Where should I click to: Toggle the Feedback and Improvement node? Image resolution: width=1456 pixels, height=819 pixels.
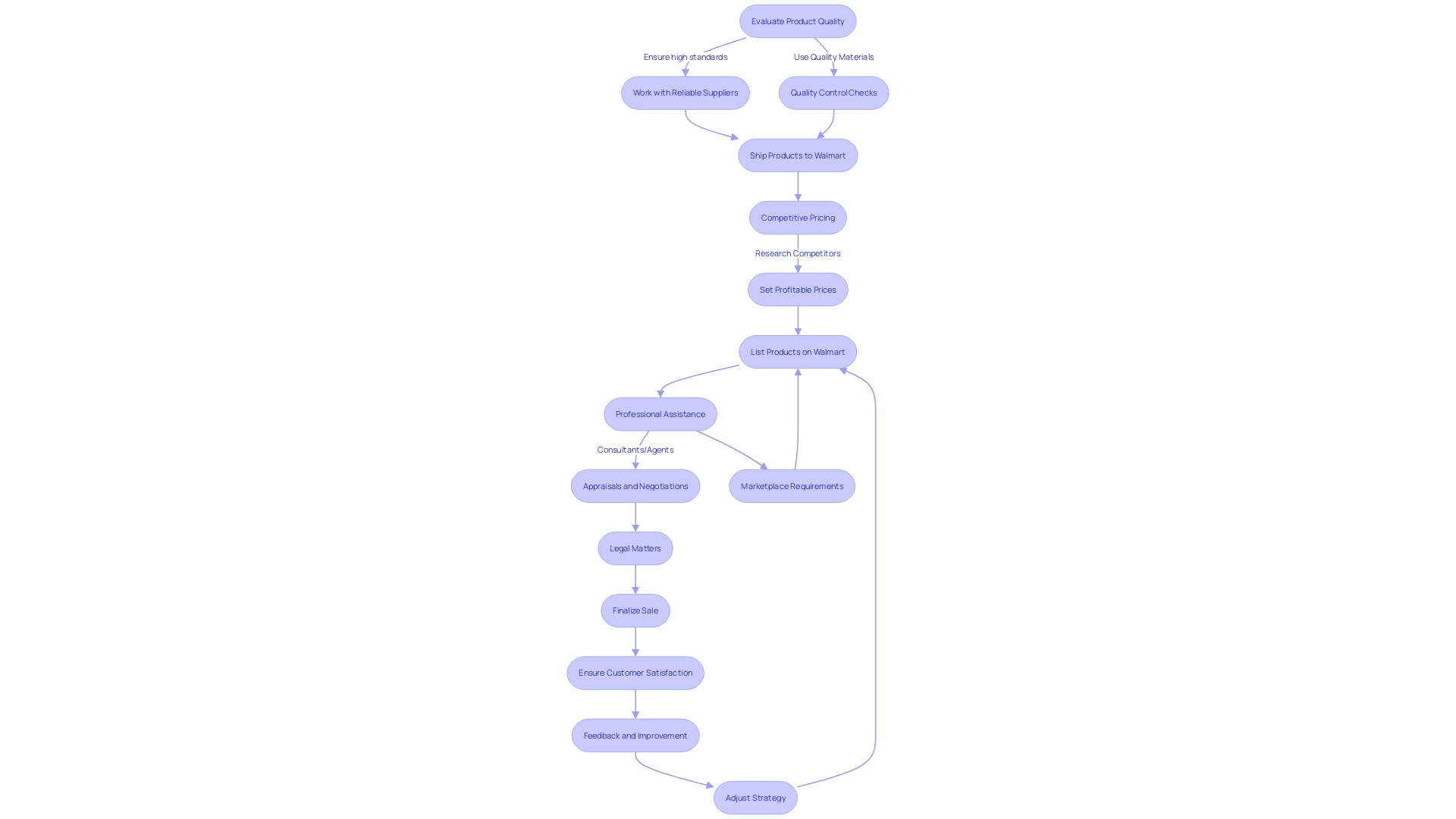pyautogui.click(x=635, y=734)
